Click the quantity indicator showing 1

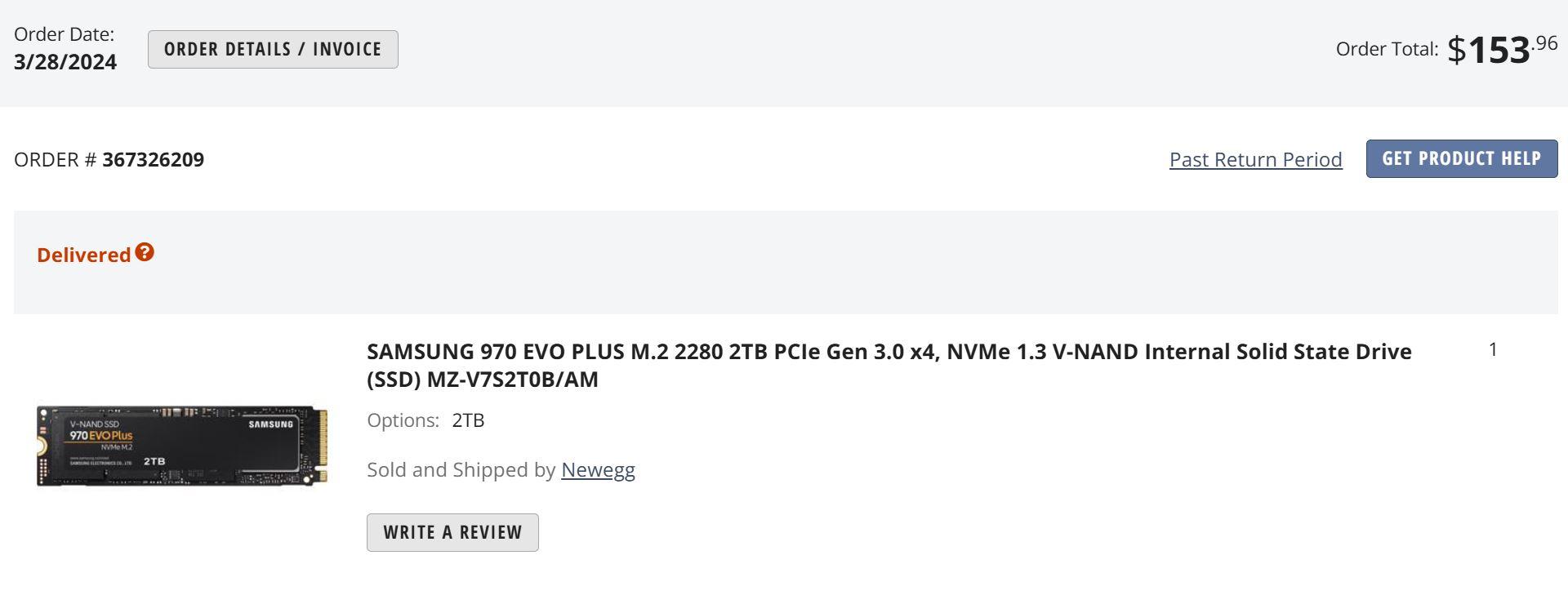coord(1493,349)
